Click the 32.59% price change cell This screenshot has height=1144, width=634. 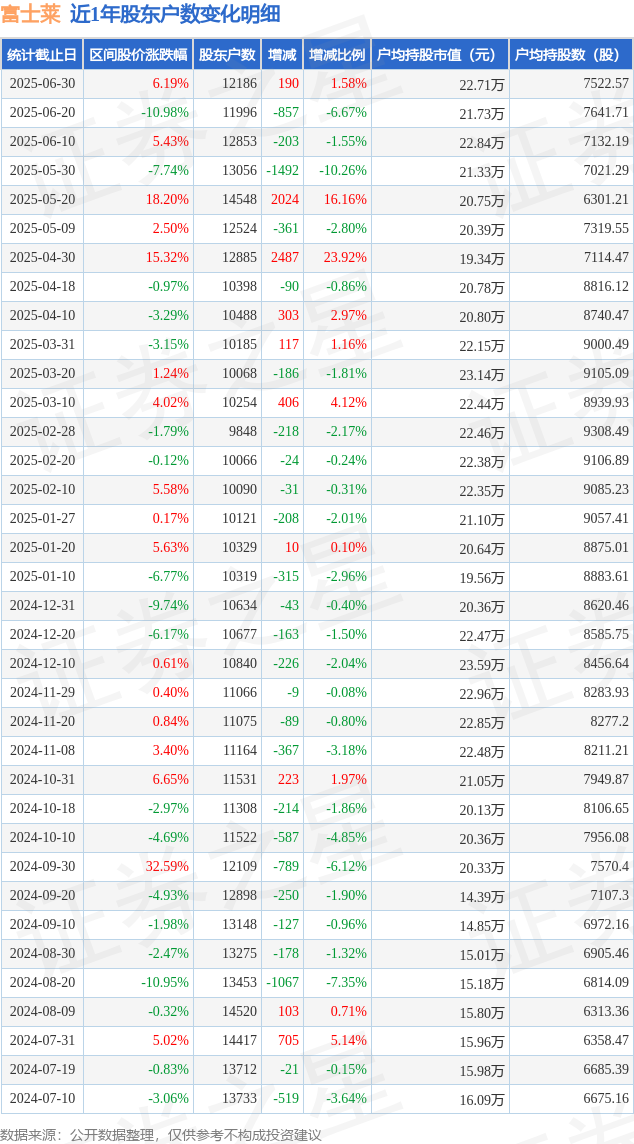tap(138, 866)
